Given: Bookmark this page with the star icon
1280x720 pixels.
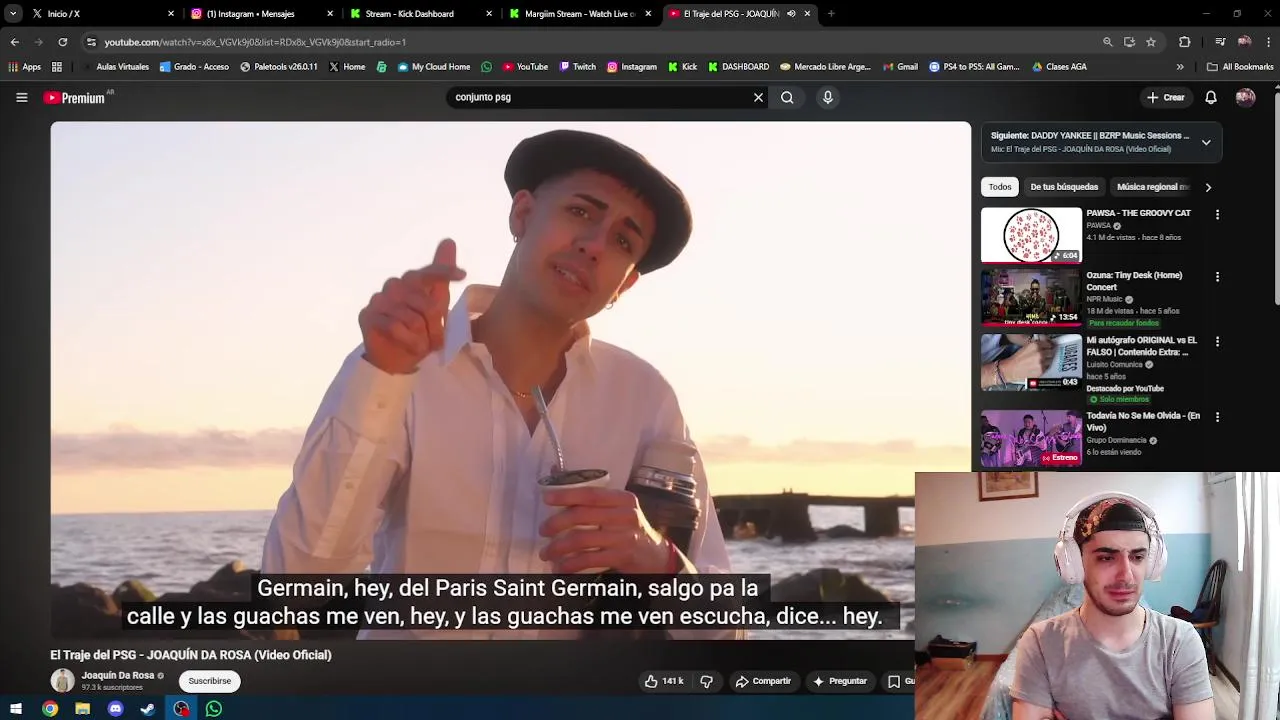Looking at the screenshot, I should [1151, 42].
